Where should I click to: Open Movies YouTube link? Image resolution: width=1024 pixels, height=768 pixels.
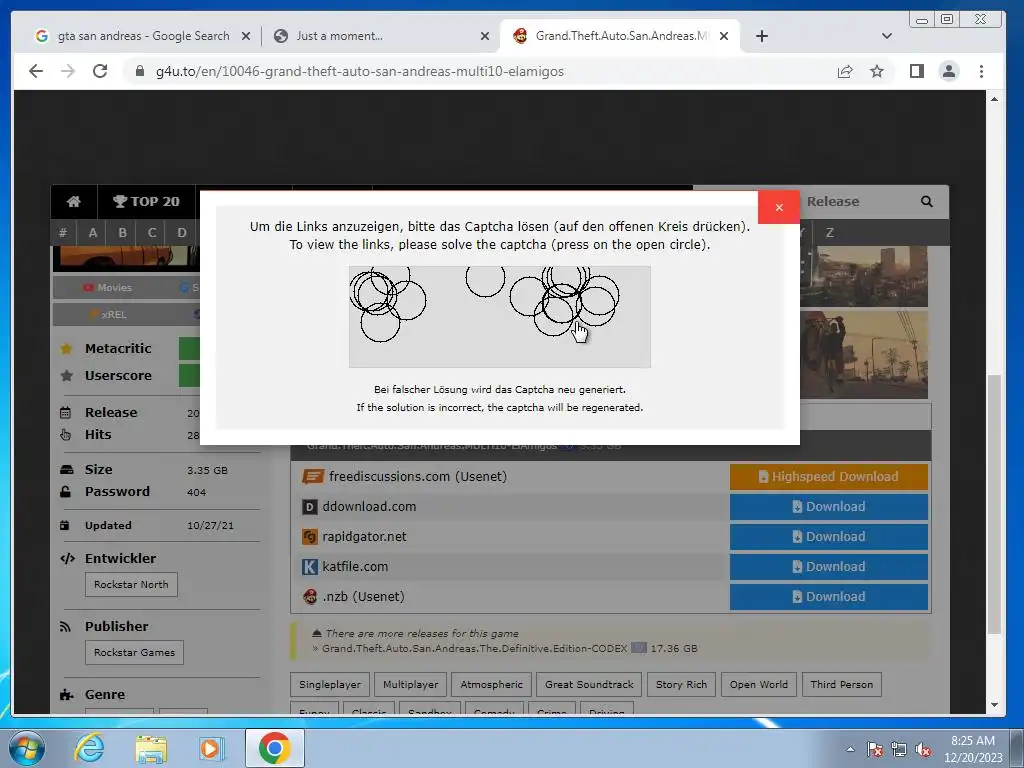tap(108, 287)
